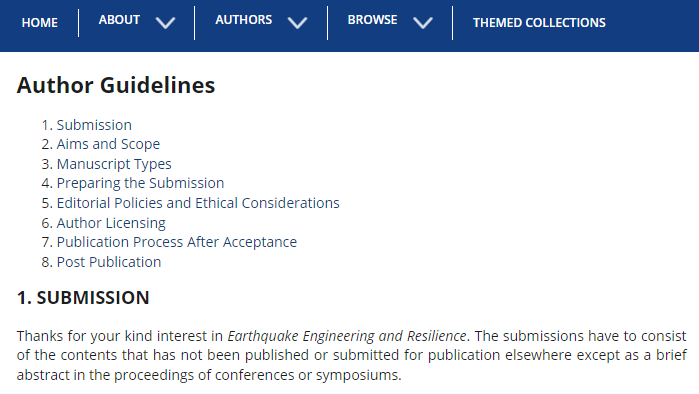Open Preparing the Submission link

click(x=140, y=183)
